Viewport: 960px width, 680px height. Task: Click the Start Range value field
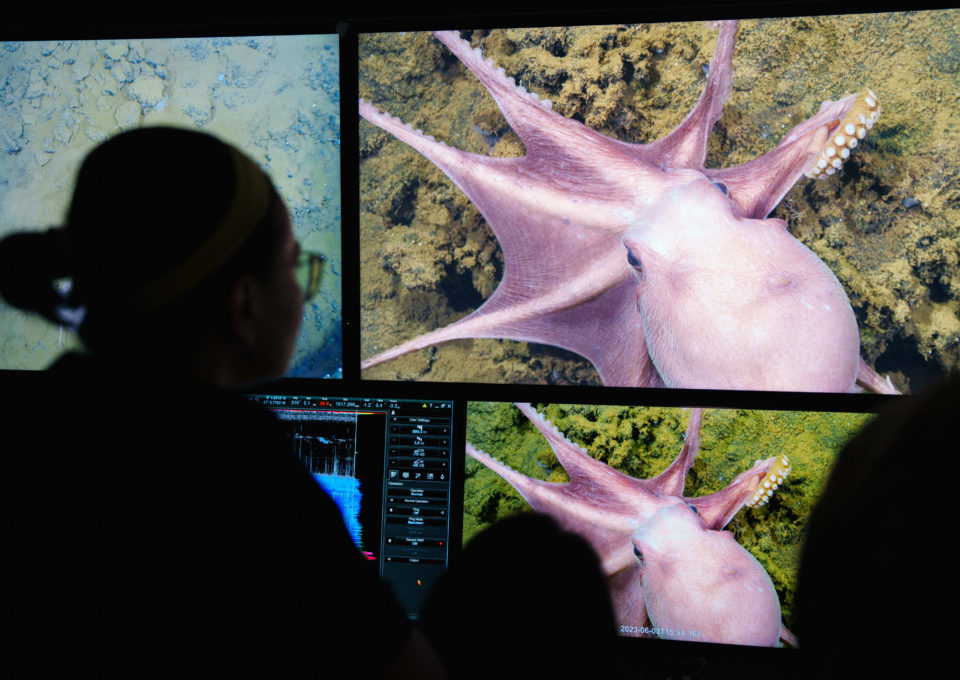point(419,441)
